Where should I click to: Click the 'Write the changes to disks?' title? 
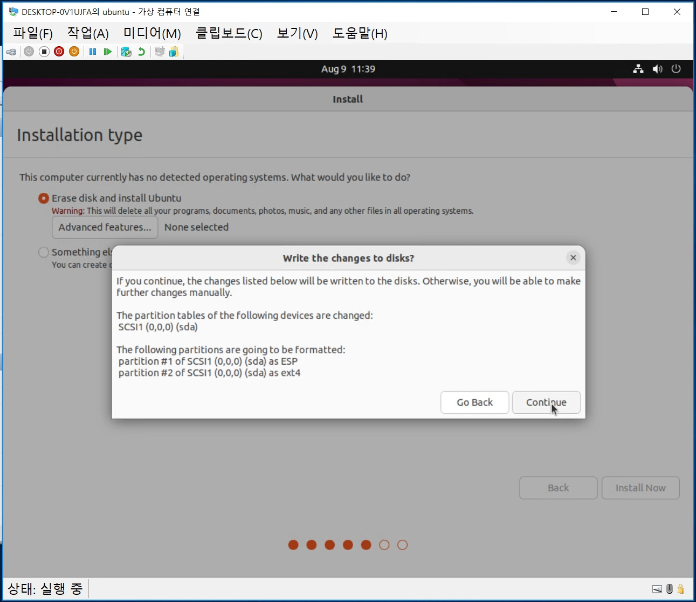[348, 258]
